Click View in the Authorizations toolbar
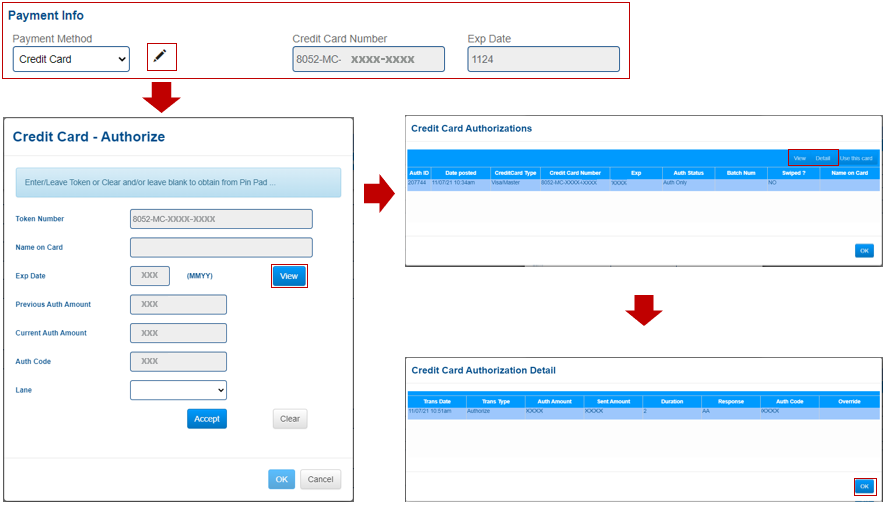This screenshot has width=886, height=506. pos(799,158)
